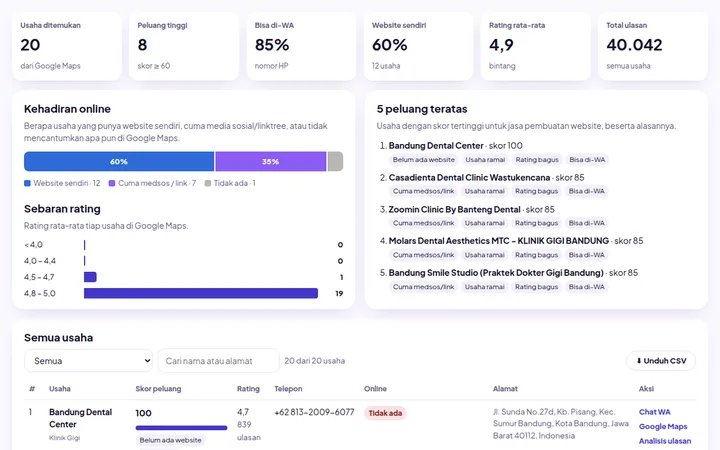Screen dimensions: 720x450
Task: Click the score 100 progress bar in table
Action: point(181,428)
